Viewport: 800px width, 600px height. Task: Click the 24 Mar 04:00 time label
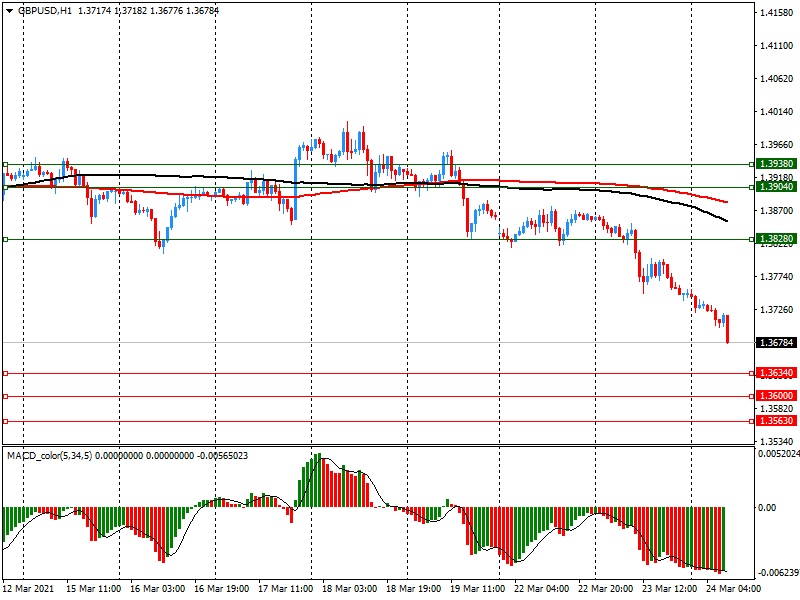point(735,590)
